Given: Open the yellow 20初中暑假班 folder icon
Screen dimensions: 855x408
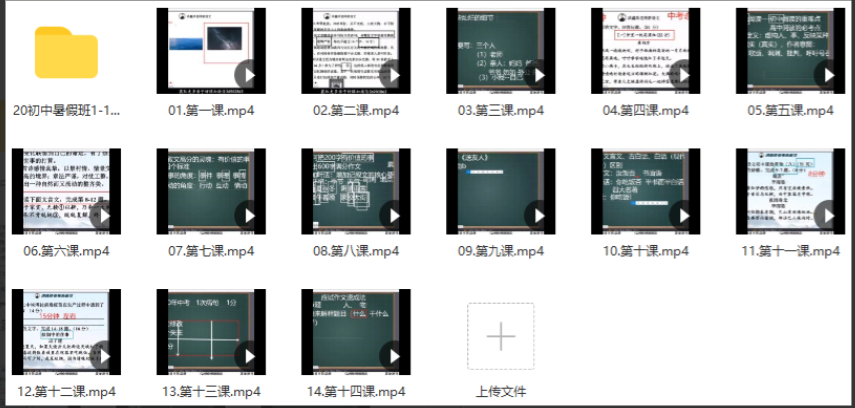Looking at the screenshot, I should click(66, 52).
